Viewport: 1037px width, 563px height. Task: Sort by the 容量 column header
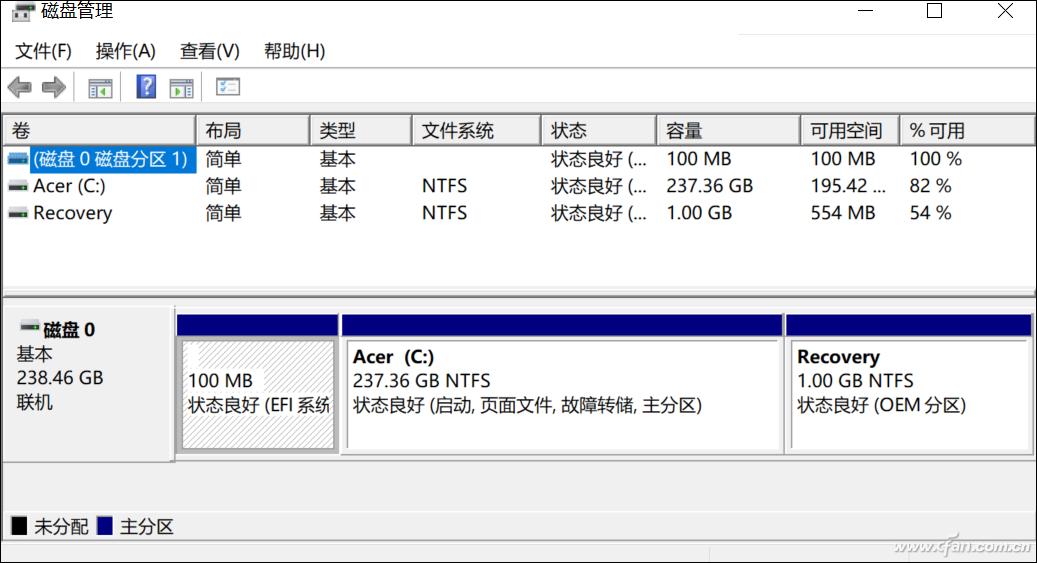[727, 131]
